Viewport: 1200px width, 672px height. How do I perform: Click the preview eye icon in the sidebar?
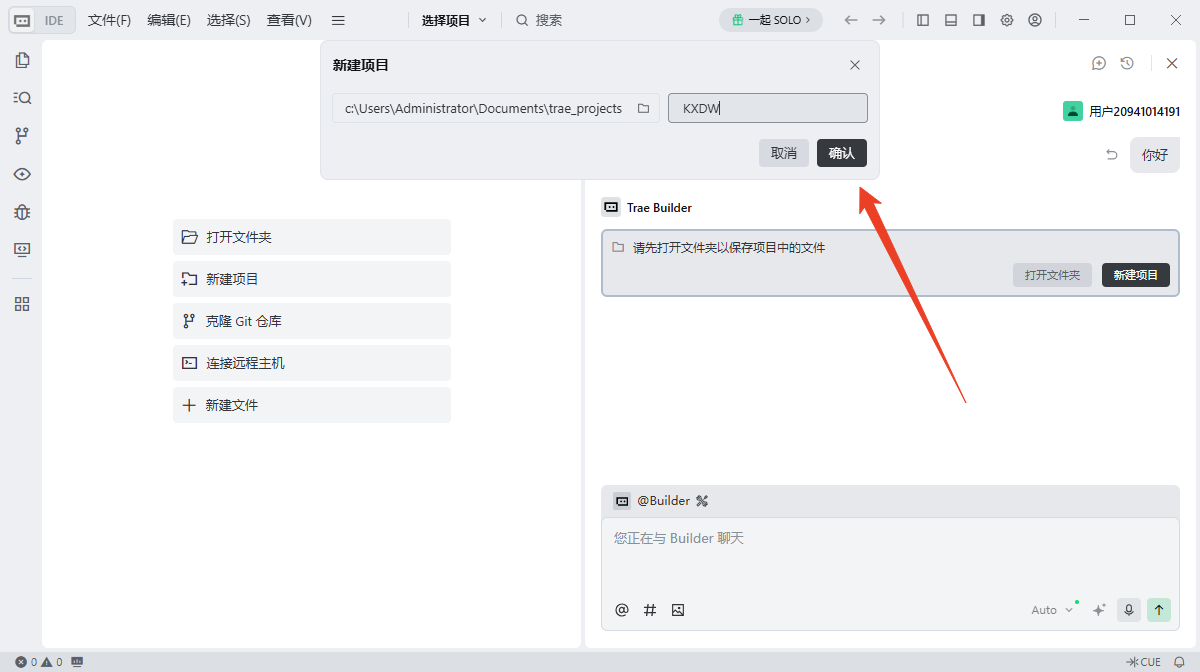tap(22, 174)
